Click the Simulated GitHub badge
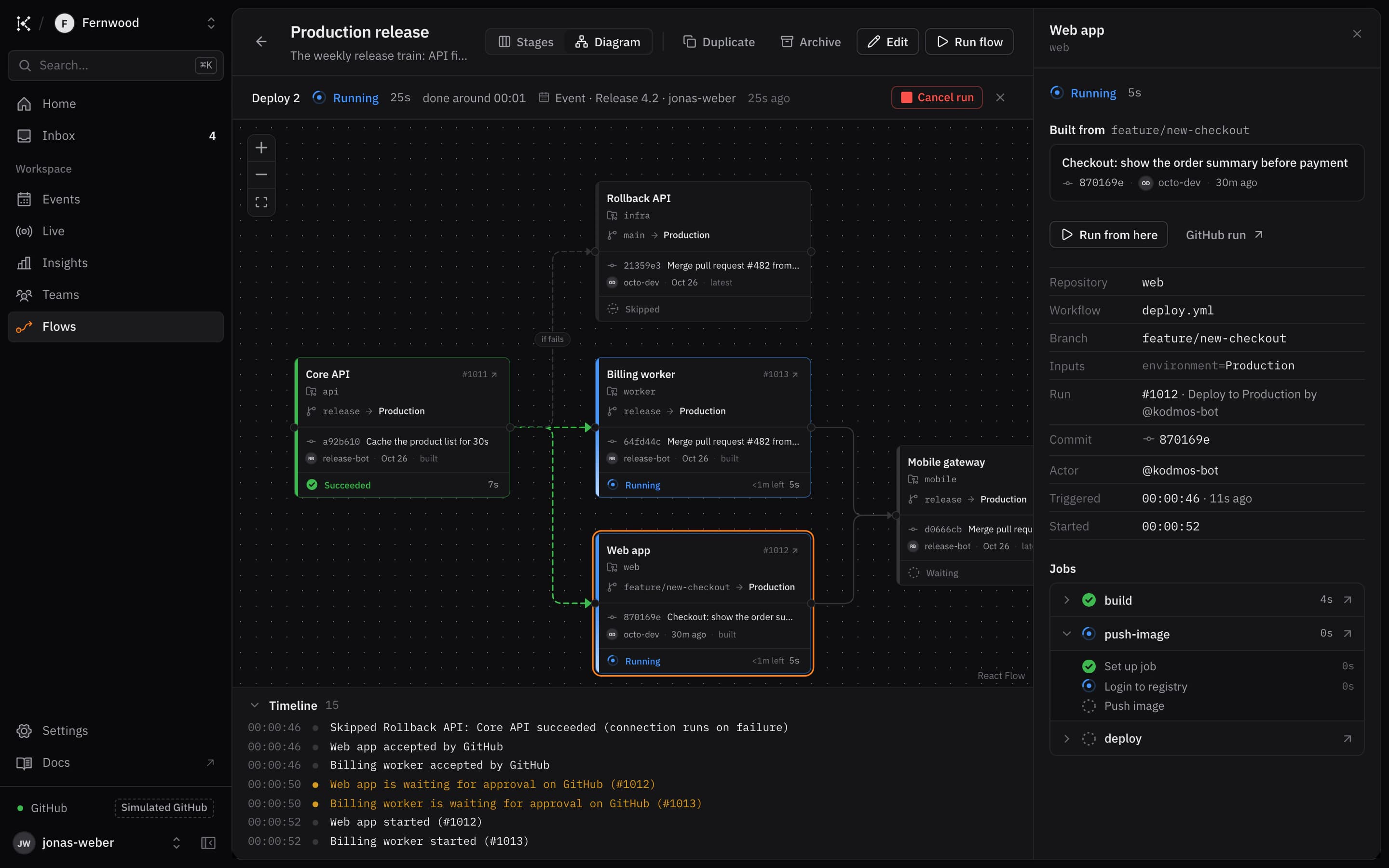 164,808
